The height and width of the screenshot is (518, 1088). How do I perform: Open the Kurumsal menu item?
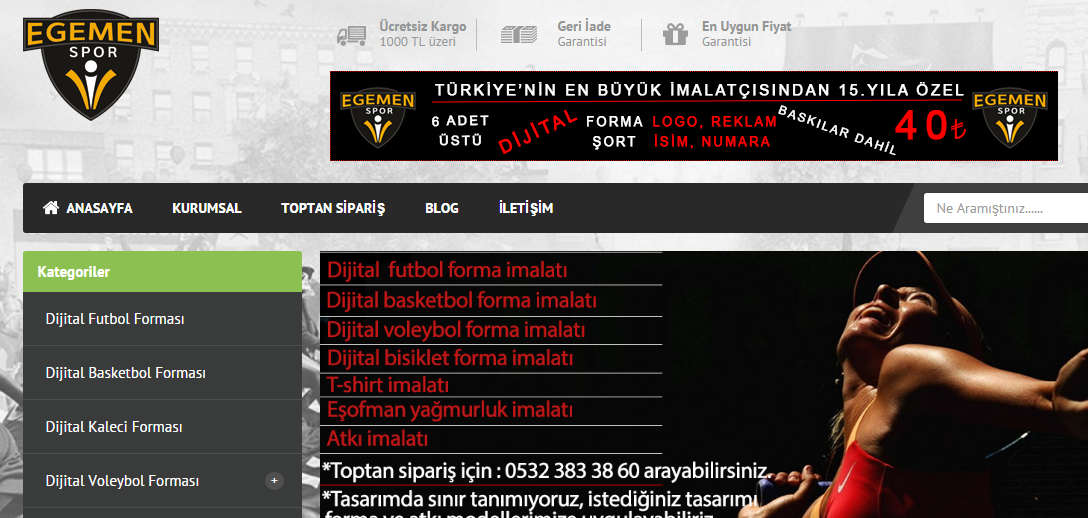(207, 208)
